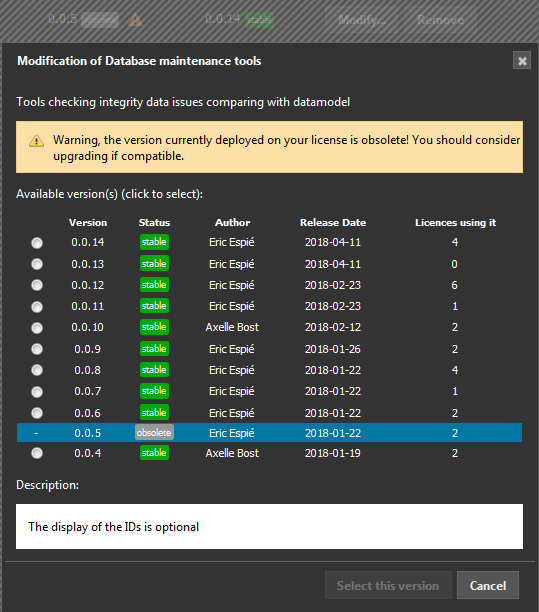Click the Release Date column header
The image size is (539, 612).
(333, 222)
